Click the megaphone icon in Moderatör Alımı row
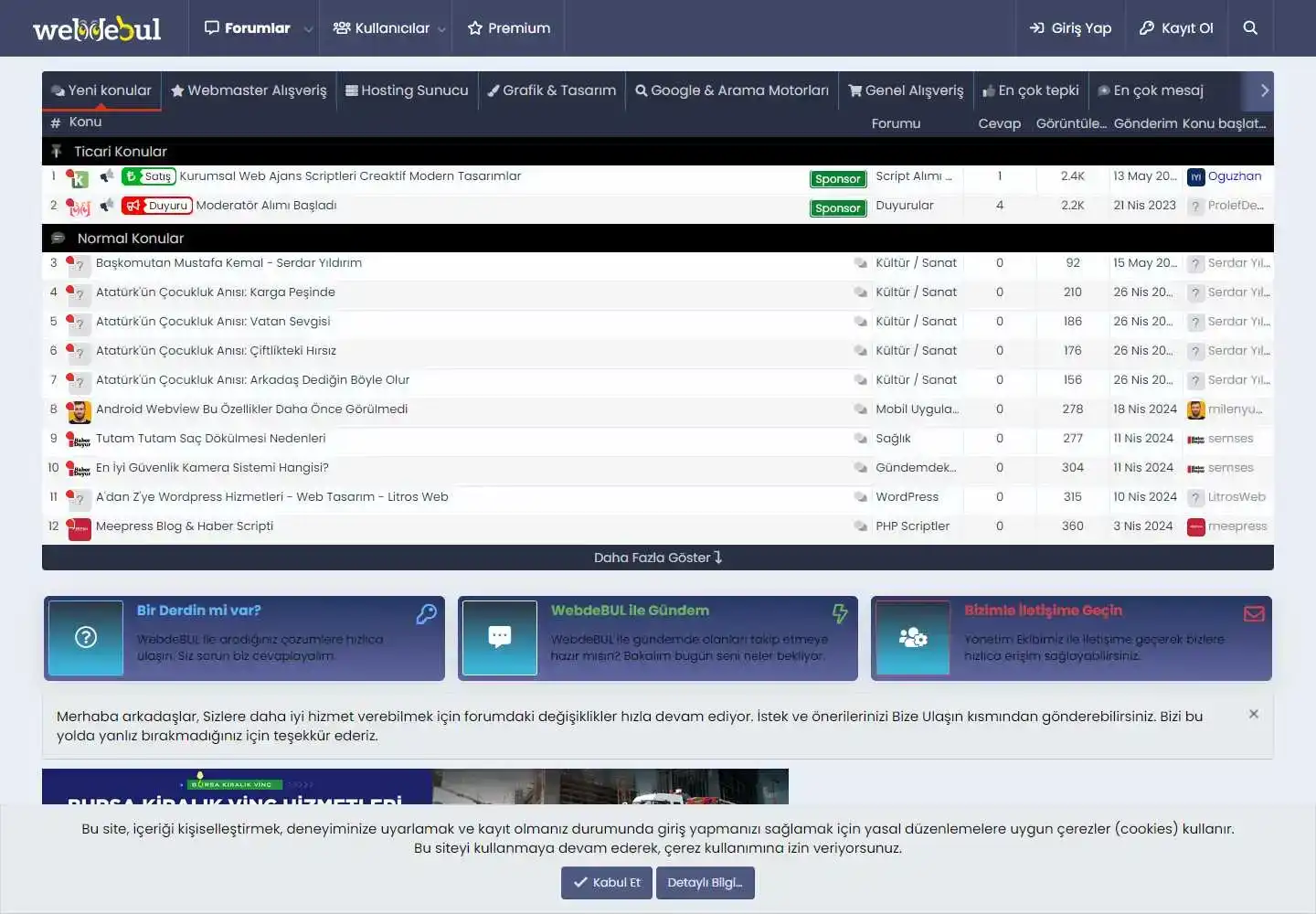This screenshot has width=1316, height=914. coord(107,205)
